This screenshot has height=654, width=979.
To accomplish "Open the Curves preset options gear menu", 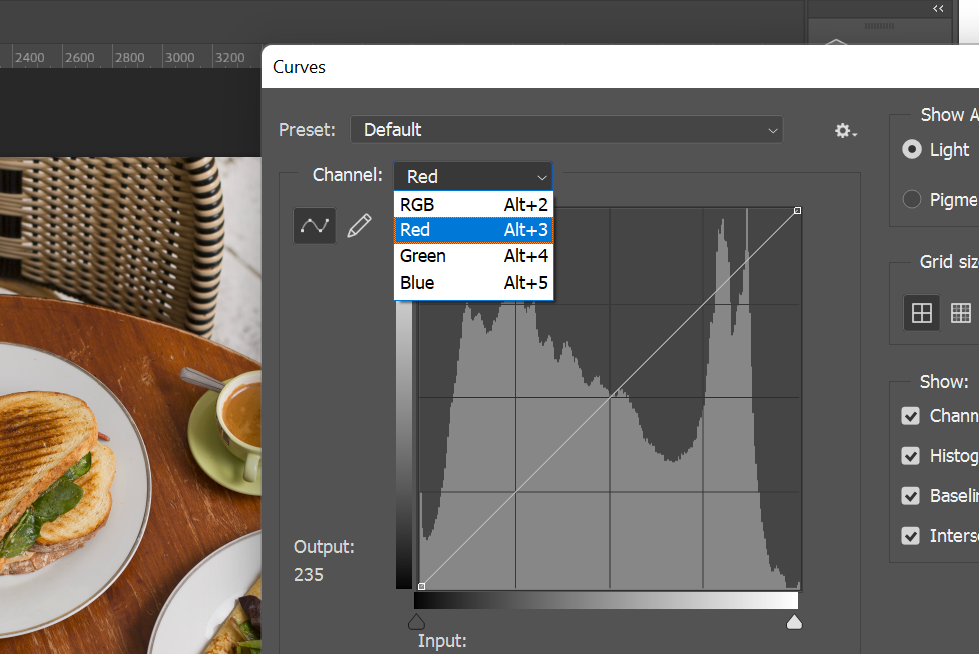I will pos(845,130).
